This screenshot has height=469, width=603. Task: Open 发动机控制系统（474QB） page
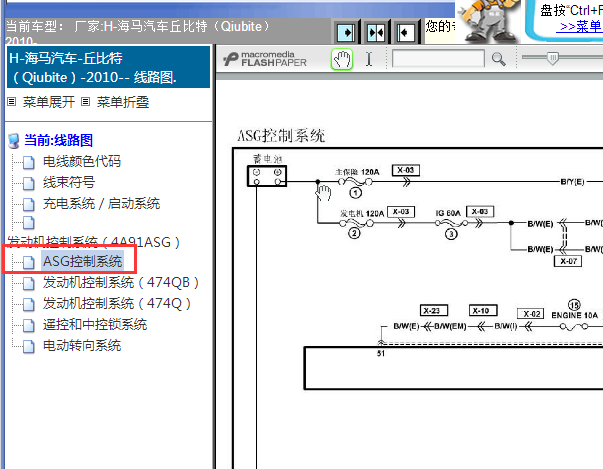point(121,283)
